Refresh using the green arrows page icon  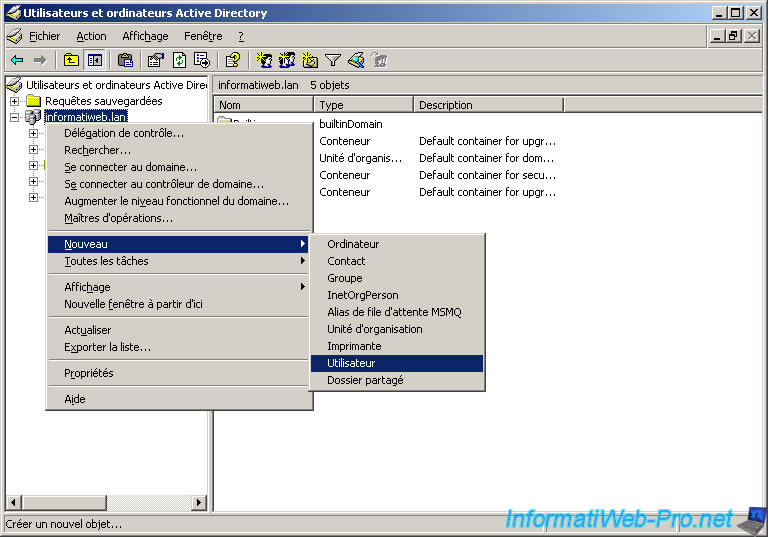pos(179,60)
